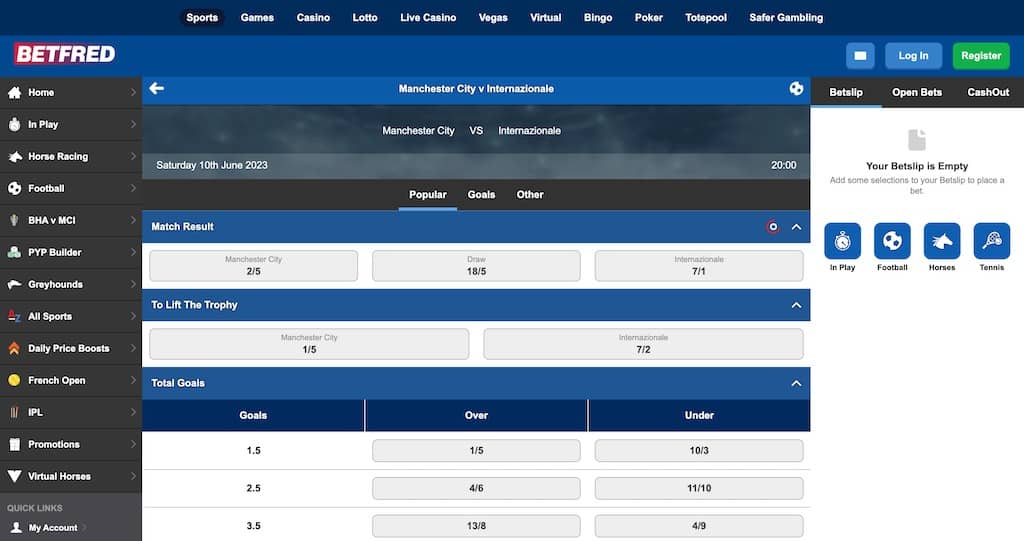Click the Log In button

tap(913, 56)
